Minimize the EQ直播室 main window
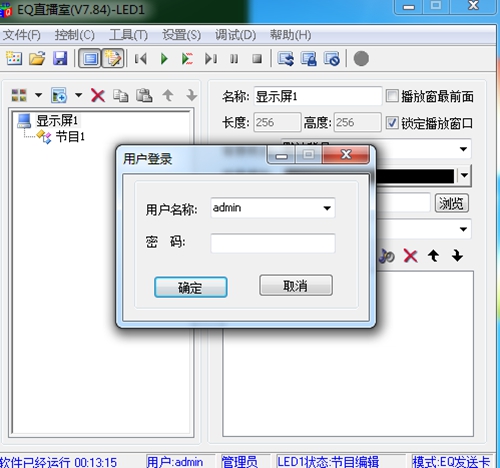The height and width of the screenshot is (468, 500). [x=409, y=7]
